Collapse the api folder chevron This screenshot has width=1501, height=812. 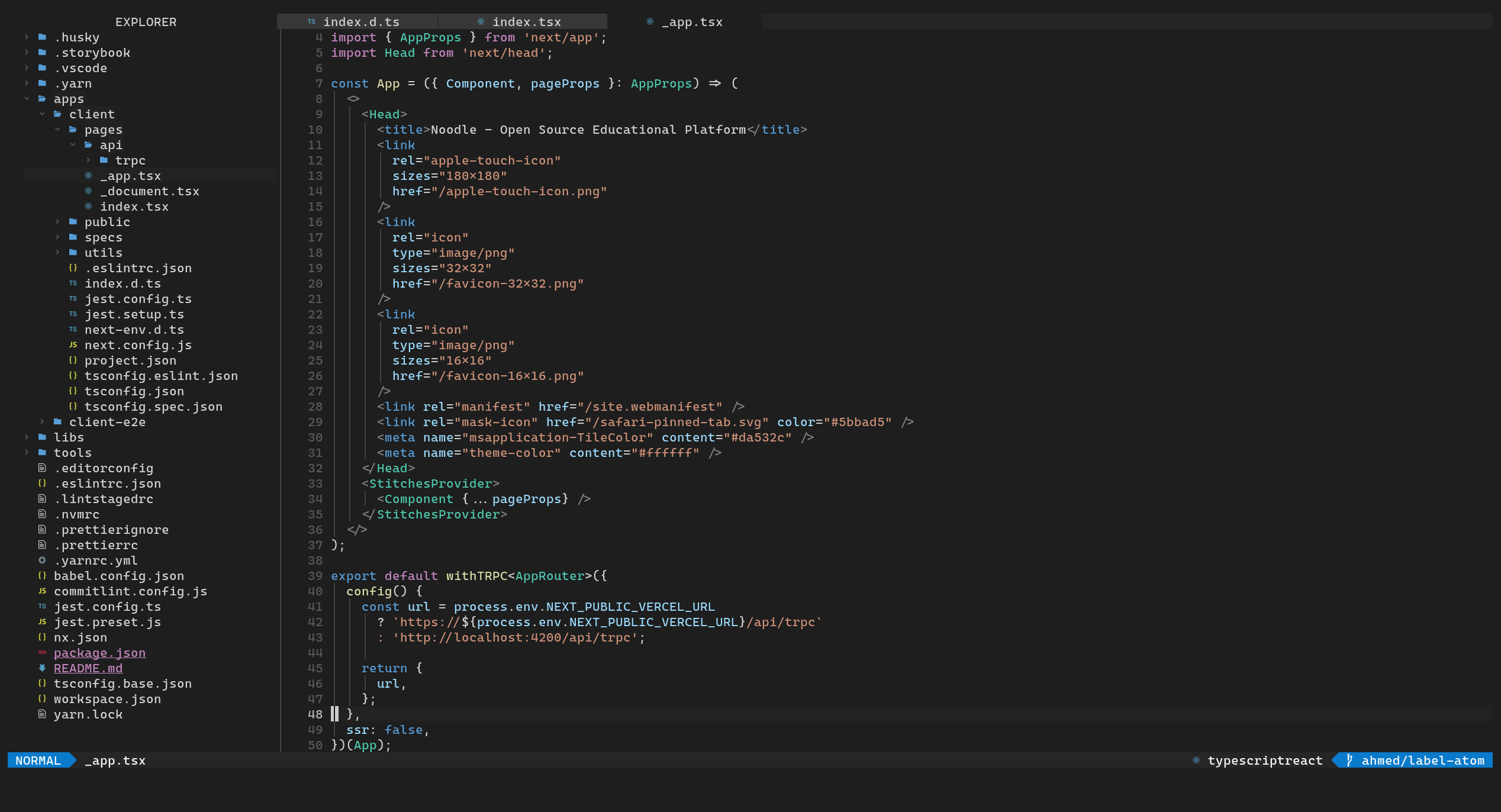click(x=73, y=145)
